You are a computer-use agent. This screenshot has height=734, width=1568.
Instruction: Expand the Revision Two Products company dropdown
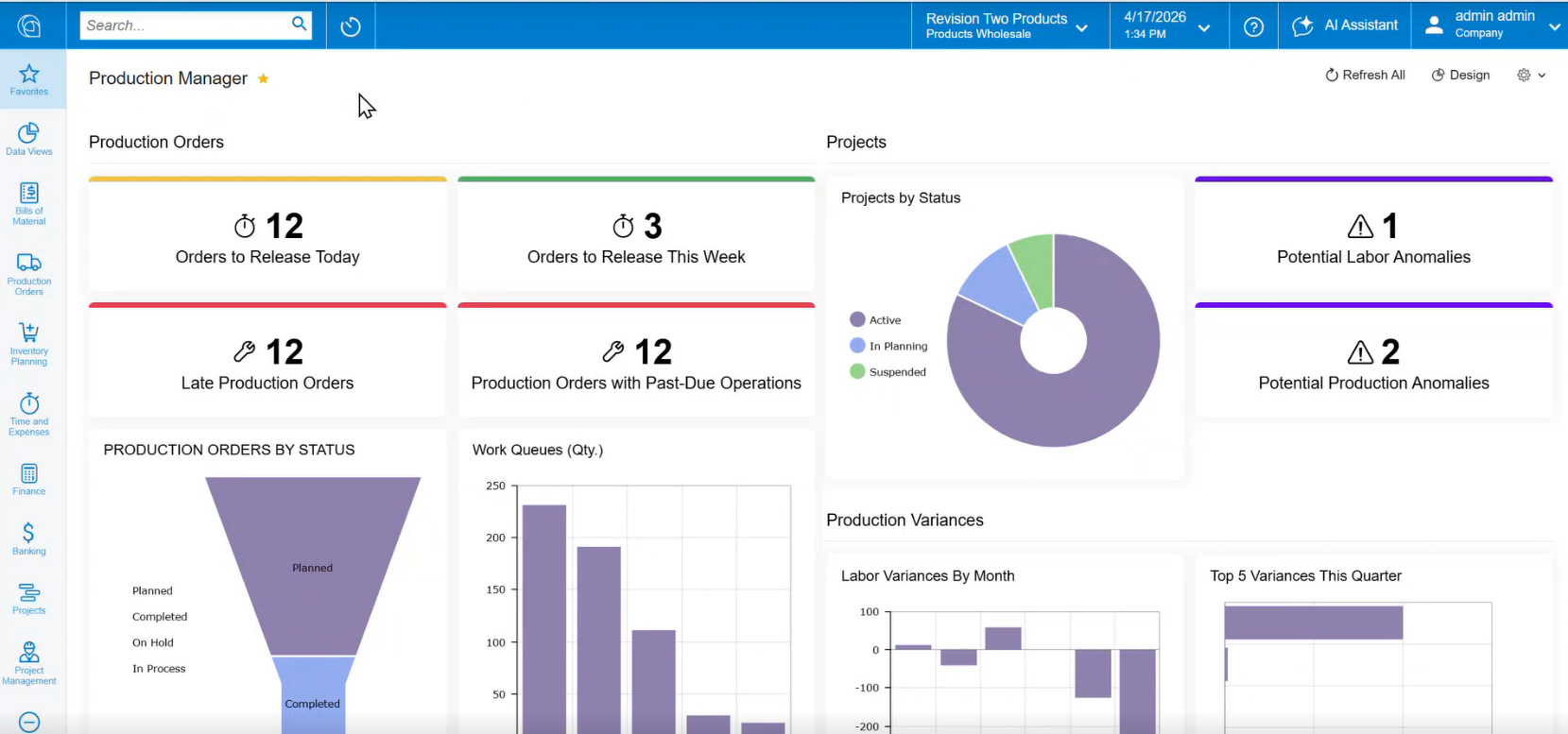1008,26
